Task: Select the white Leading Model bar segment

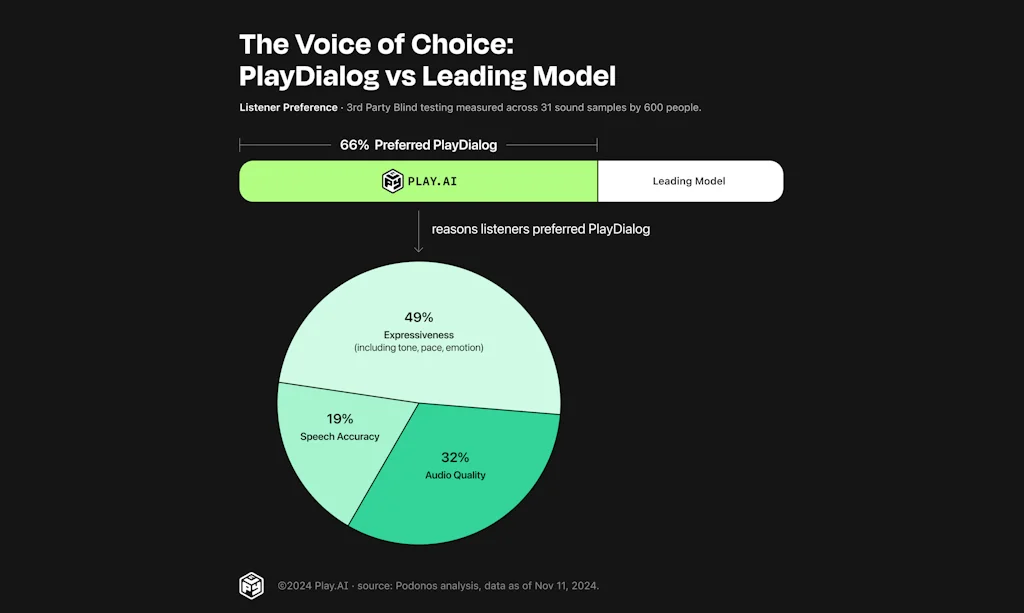Action: pos(689,181)
